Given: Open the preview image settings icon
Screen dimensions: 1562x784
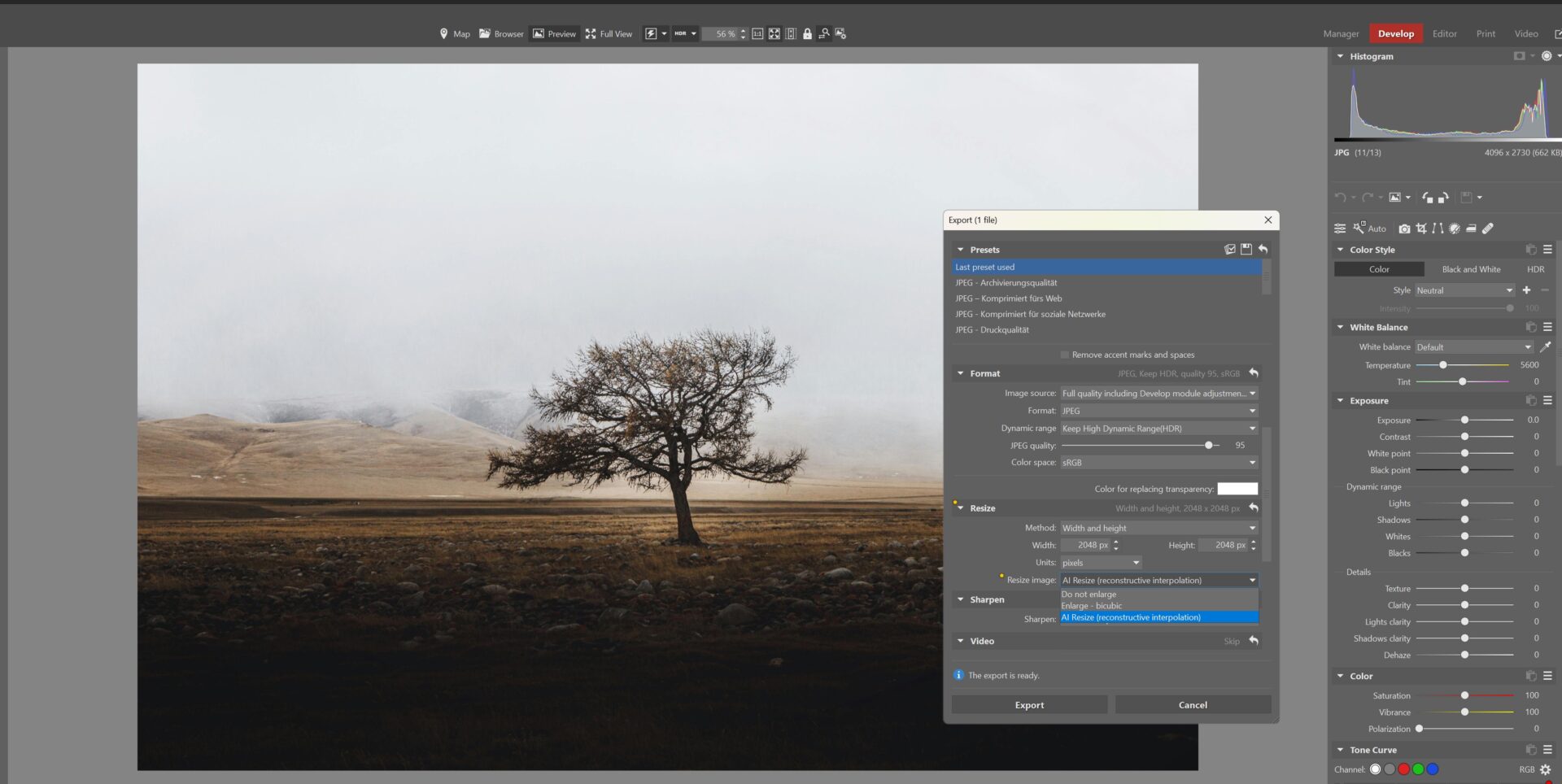Looking at the screenshot, I should [x=840, y=33].
